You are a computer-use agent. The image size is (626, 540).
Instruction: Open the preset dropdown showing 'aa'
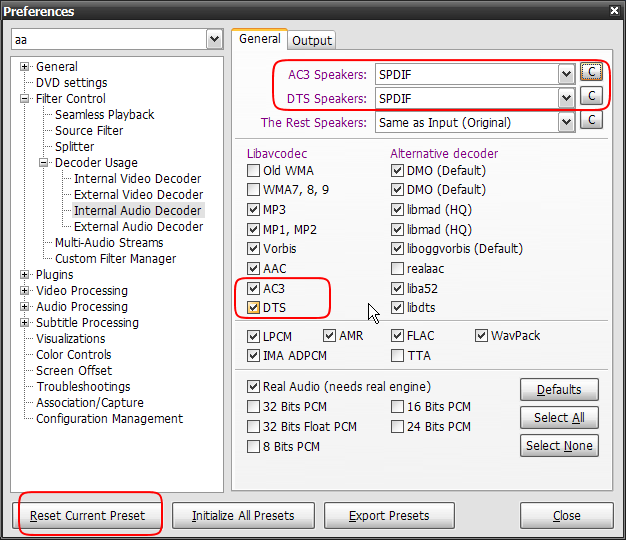point(214,39)
